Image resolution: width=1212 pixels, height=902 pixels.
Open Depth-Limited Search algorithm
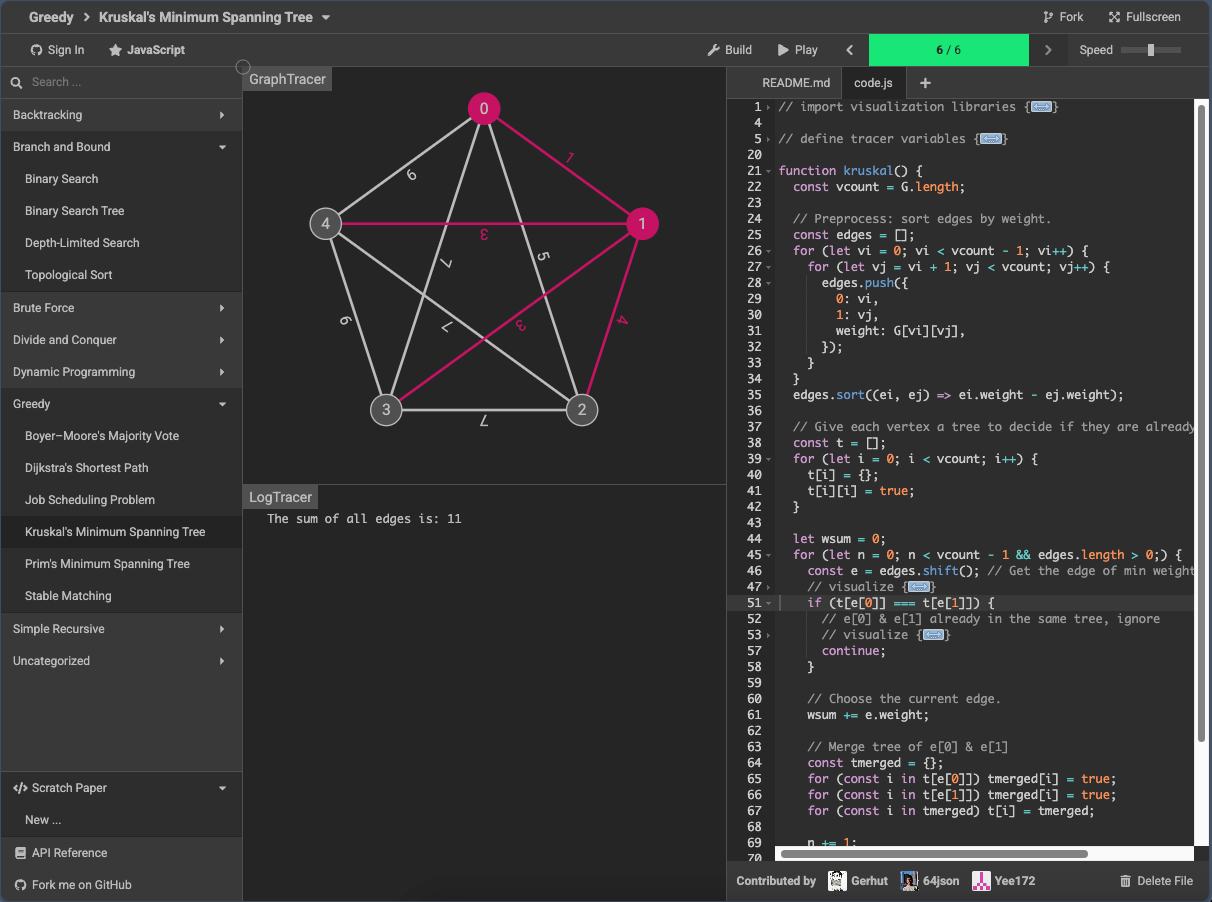point(121,243)
